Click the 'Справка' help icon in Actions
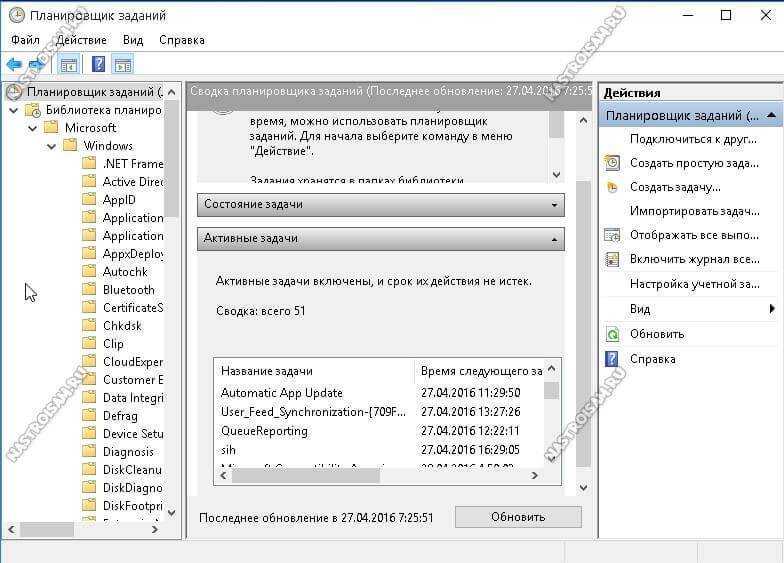 pos(612,359)
